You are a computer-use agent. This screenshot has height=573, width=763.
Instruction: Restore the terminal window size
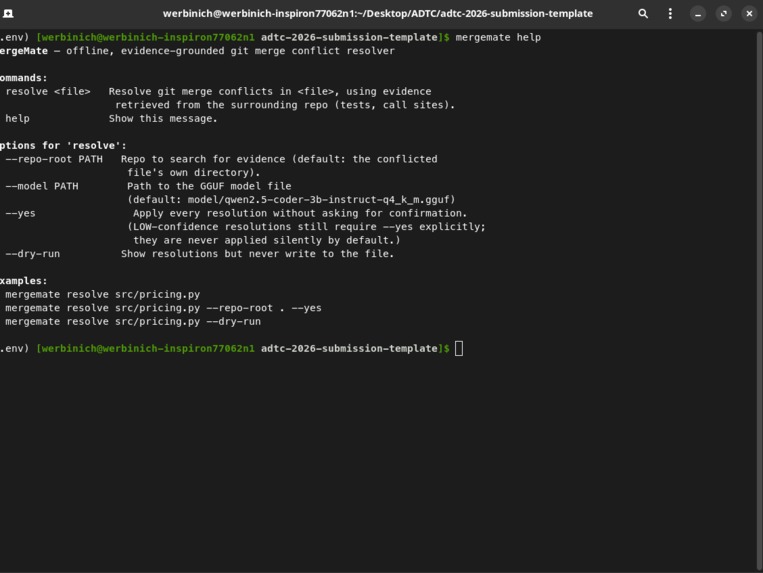[x=724, y=14]
